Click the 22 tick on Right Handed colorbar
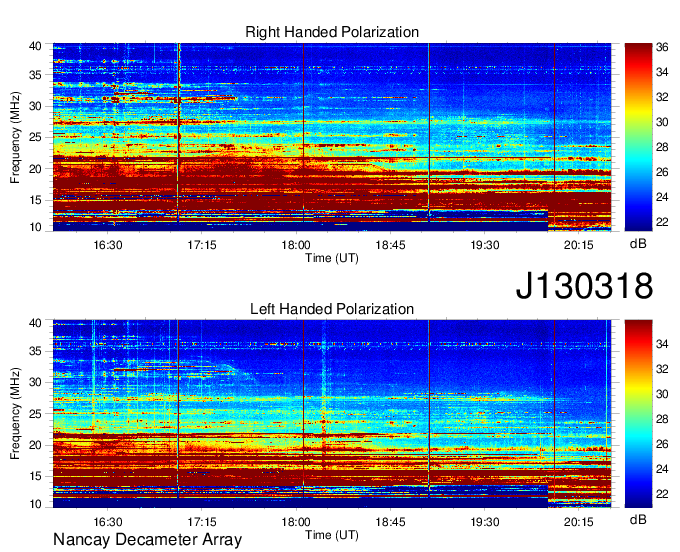This screenshot has height=552, width=680. pos(662,222)
